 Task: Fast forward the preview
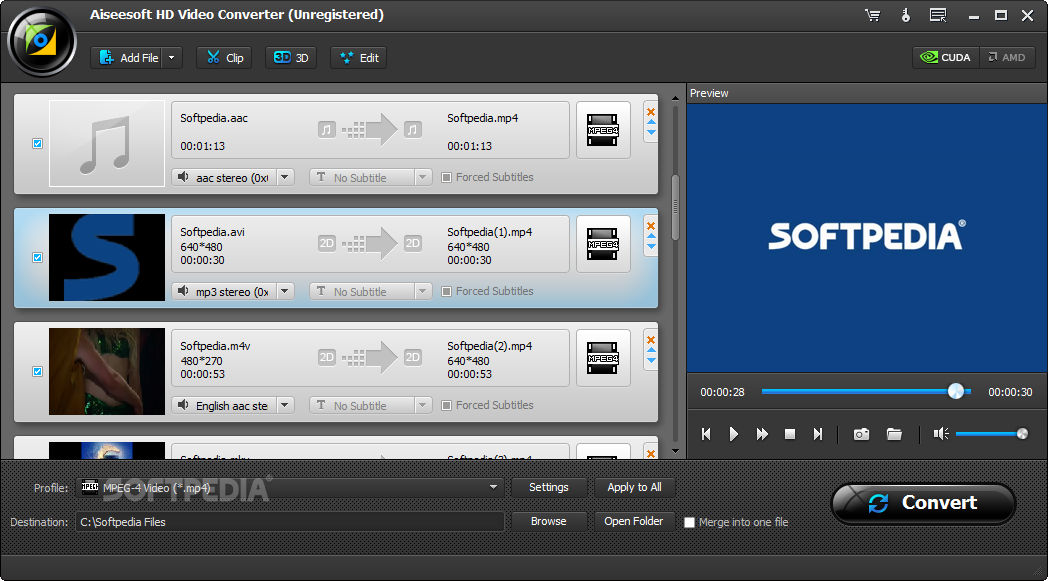(x=762, y=434)
